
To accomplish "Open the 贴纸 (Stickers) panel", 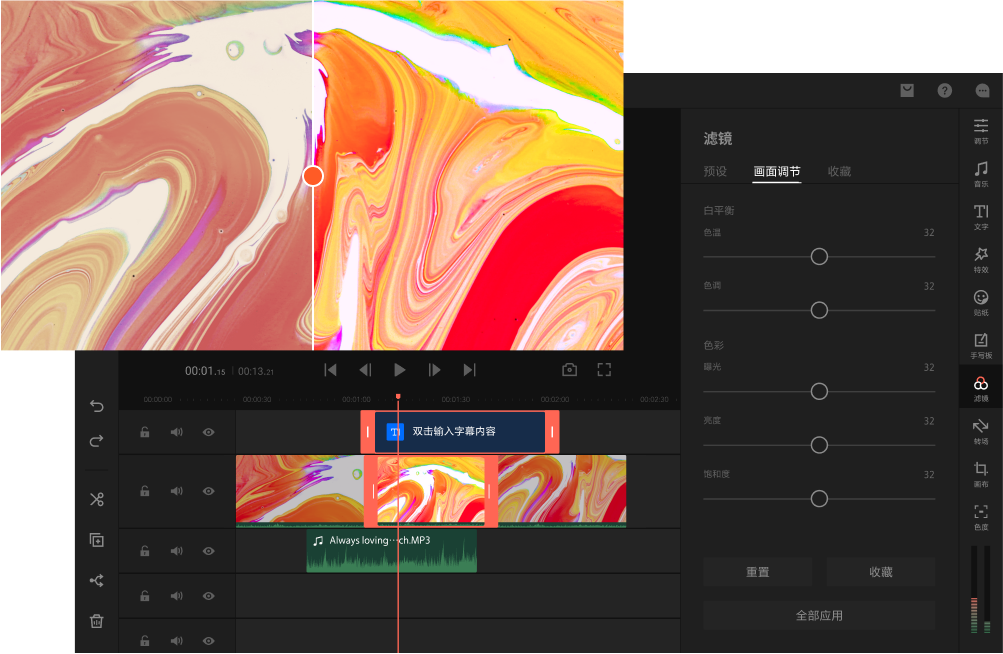I will pos(981,302).
